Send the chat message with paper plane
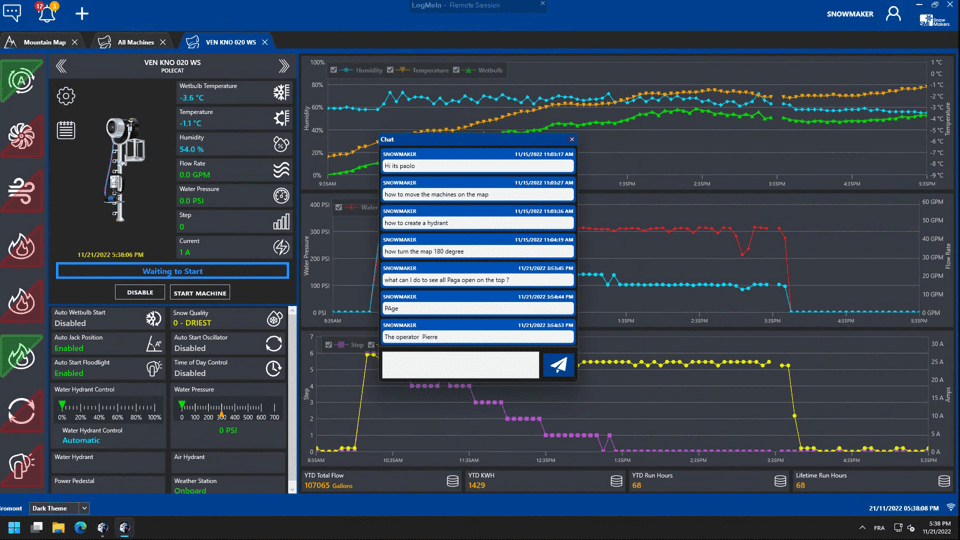The height and width of the screenshot is (540, 960). click(x=559, y=365)
